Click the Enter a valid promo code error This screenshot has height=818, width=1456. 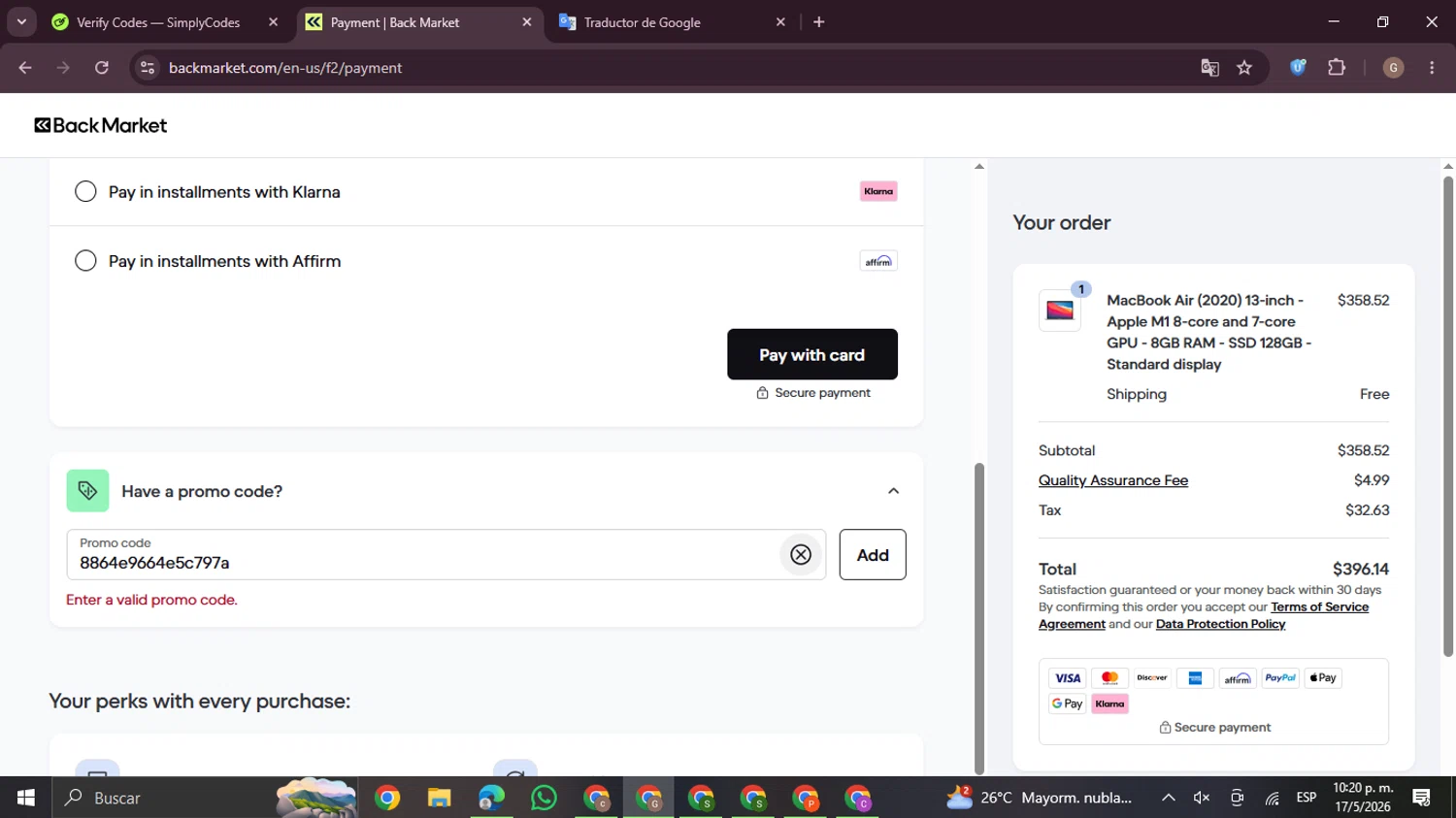[151, 600]
